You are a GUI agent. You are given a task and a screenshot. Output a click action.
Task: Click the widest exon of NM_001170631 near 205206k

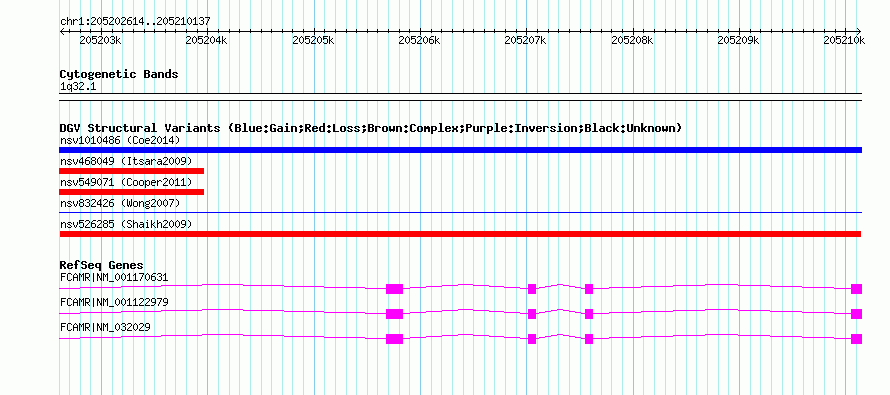point(394,289)
